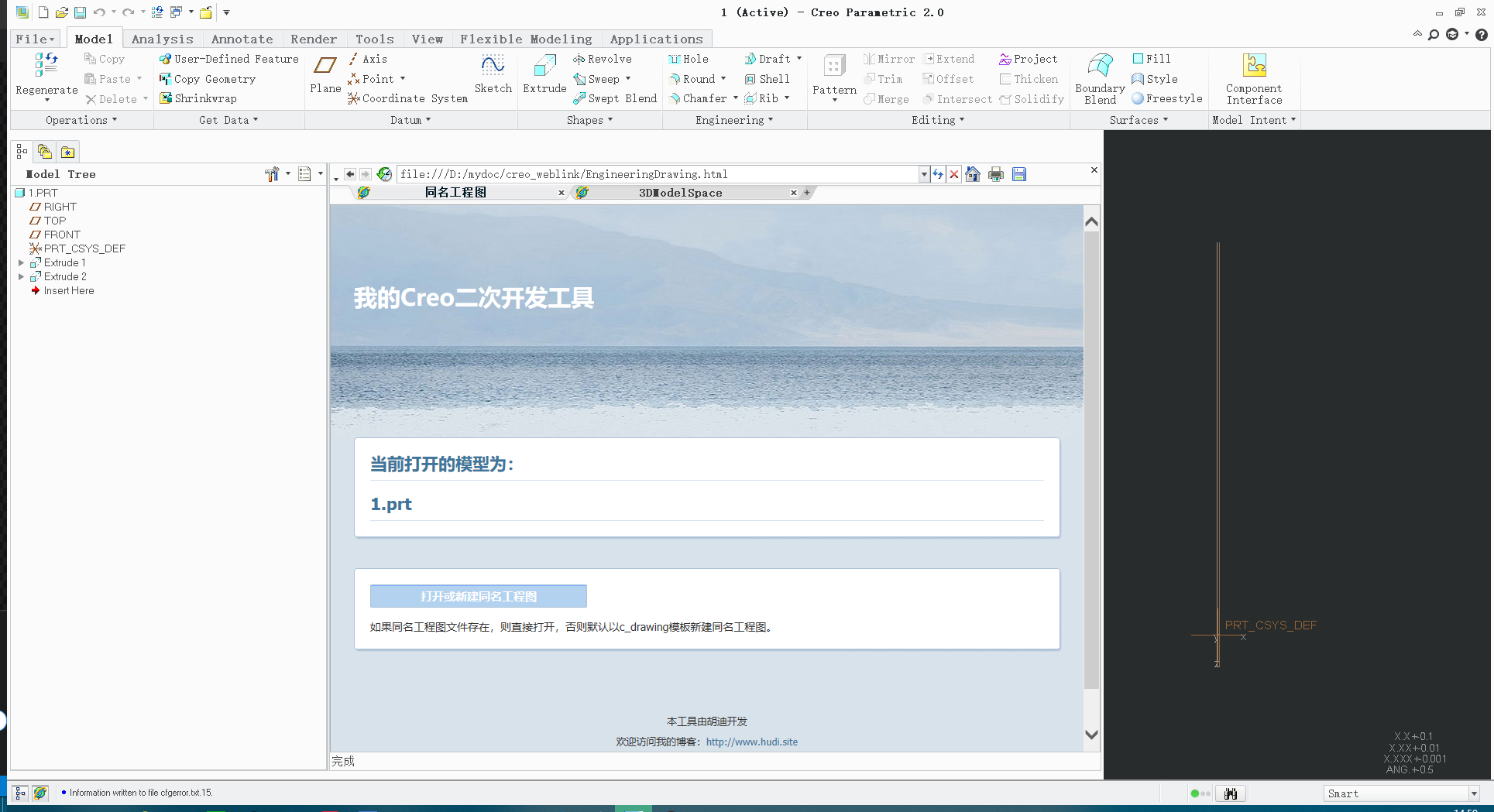Choose the Revolve tool
Image resolution: width=1494 pixels, height=812 pixels.
click(603, 59)
